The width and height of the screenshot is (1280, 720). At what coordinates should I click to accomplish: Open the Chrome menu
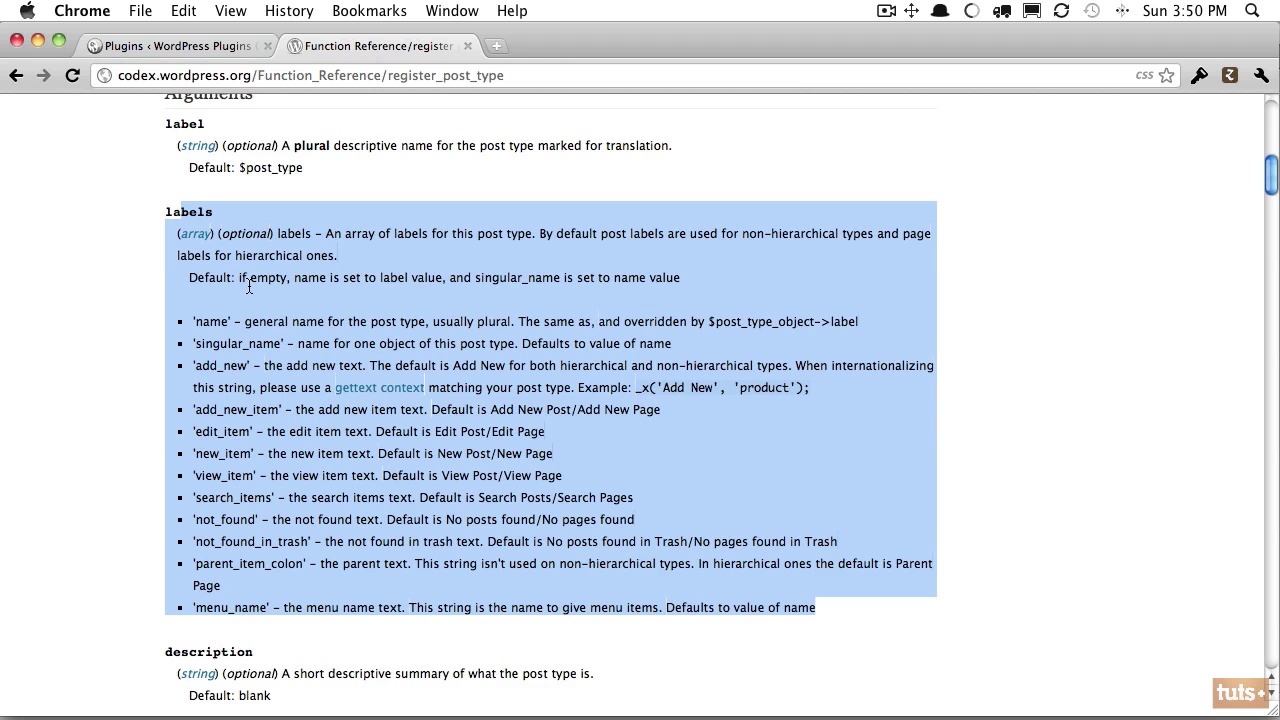click(x=82, y=11)
